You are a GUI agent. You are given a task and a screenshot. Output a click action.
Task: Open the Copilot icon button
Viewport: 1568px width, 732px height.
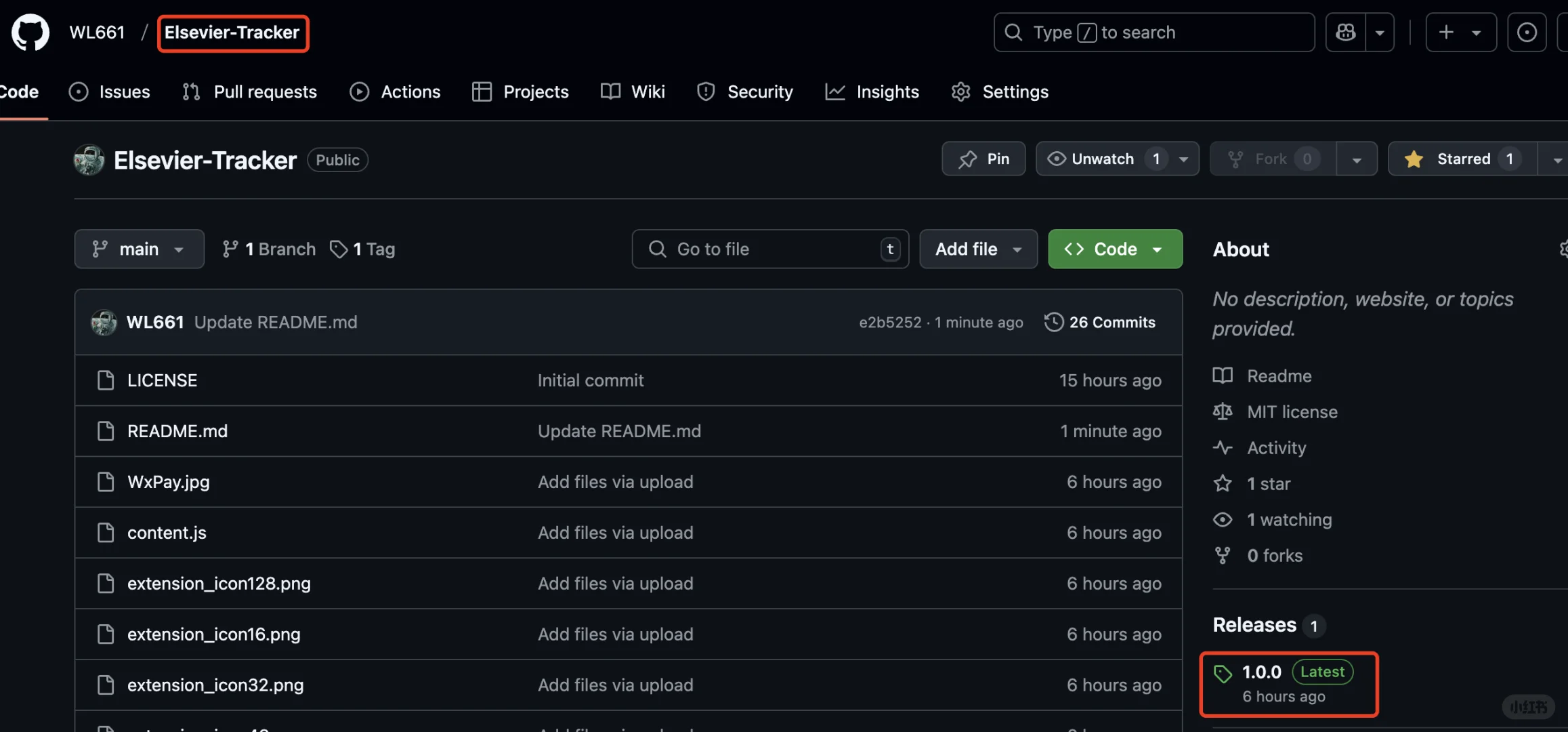point(1346,32)
